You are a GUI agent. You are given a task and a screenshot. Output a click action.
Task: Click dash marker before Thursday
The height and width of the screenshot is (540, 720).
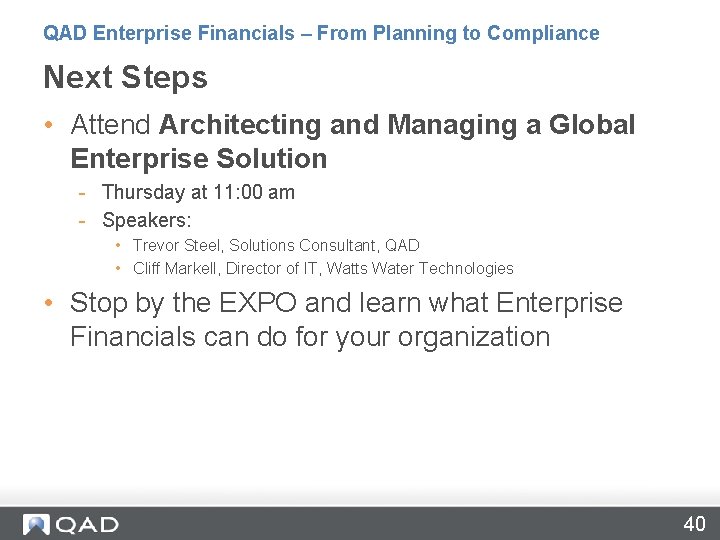[82, 193]
